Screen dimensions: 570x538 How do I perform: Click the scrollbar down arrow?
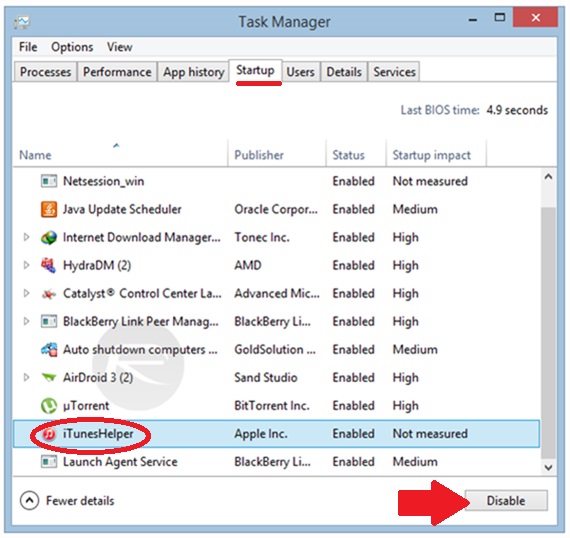pyautogui.click(x=548, y=467)
